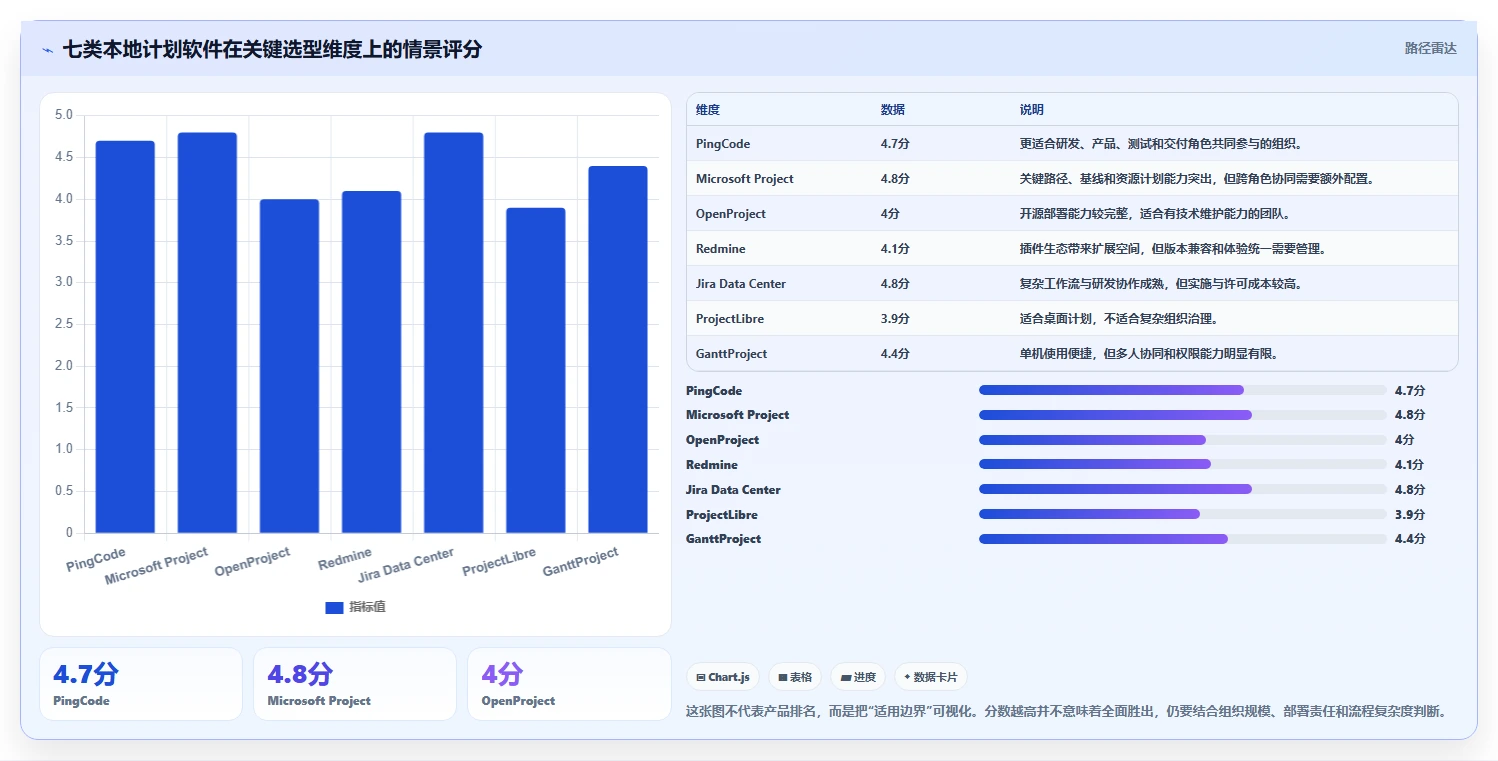Click the ProjectLibre label on the chart's x-axis

499,562
